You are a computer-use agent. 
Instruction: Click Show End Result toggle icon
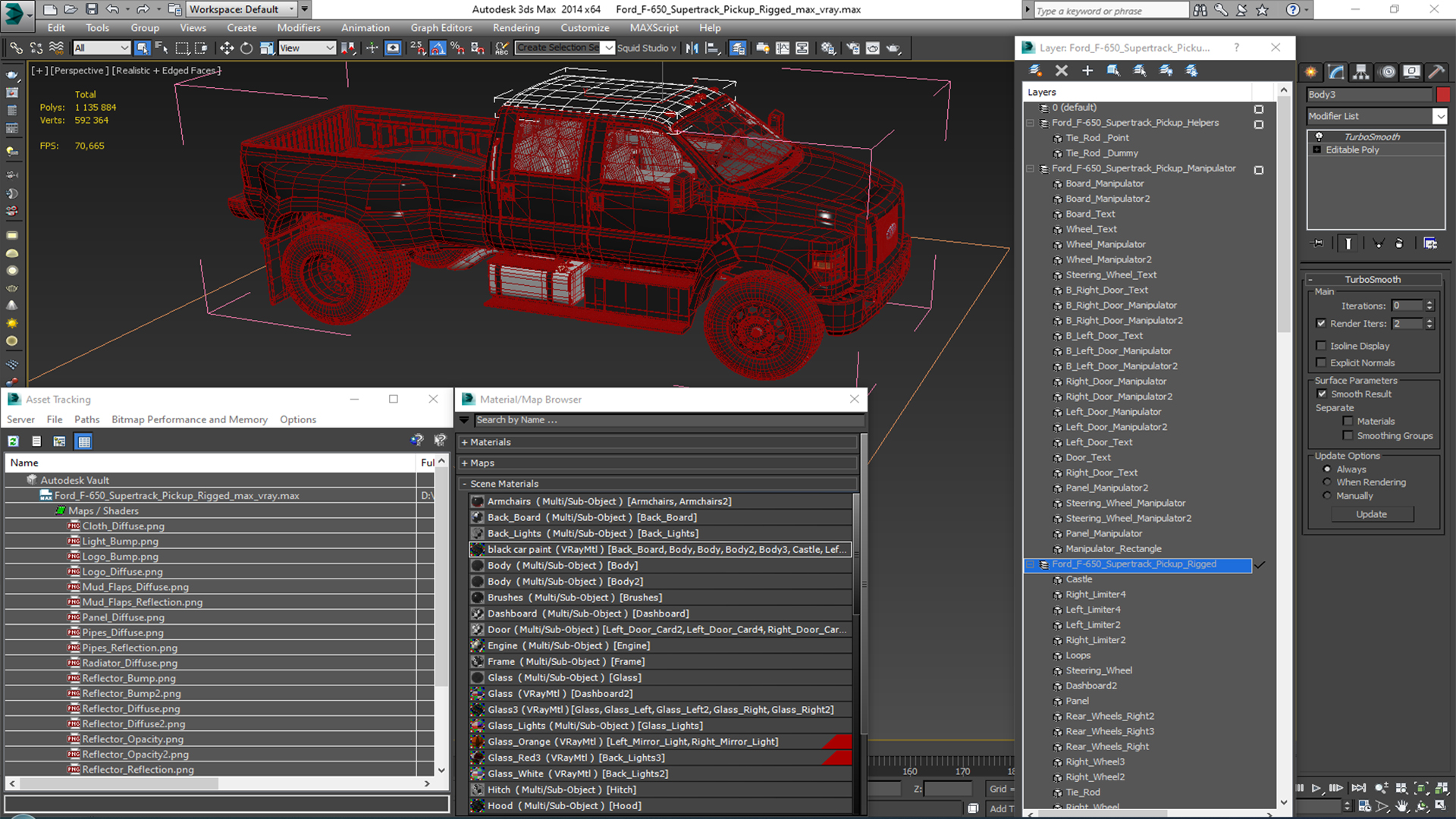tap(1348, 243)
